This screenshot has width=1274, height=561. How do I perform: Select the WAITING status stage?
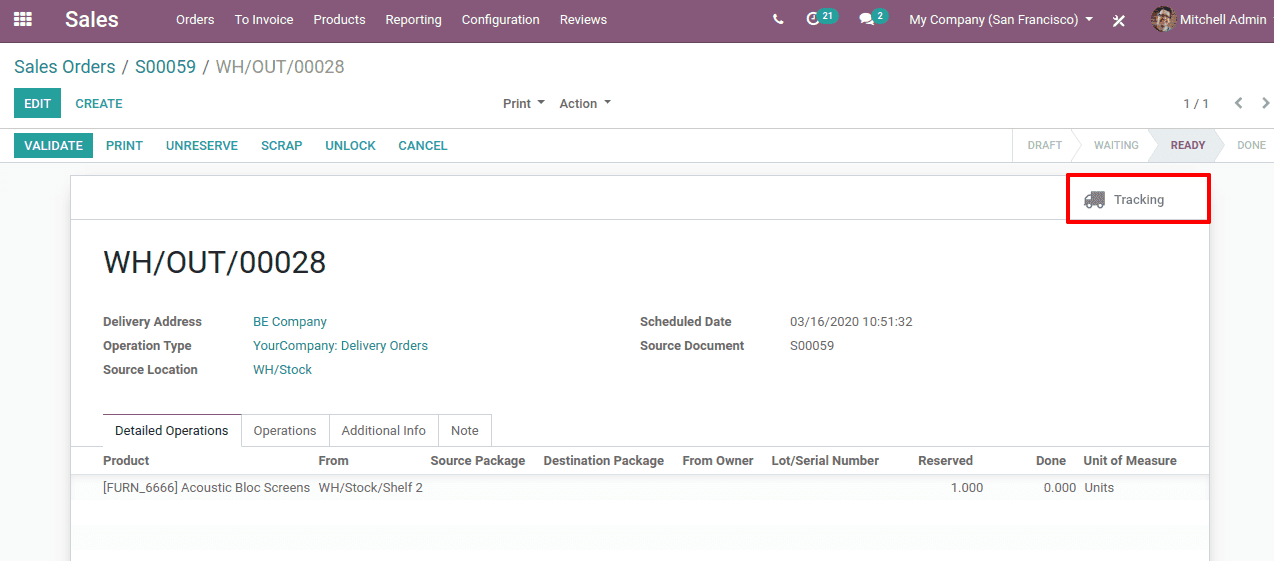pos(1116,145)
